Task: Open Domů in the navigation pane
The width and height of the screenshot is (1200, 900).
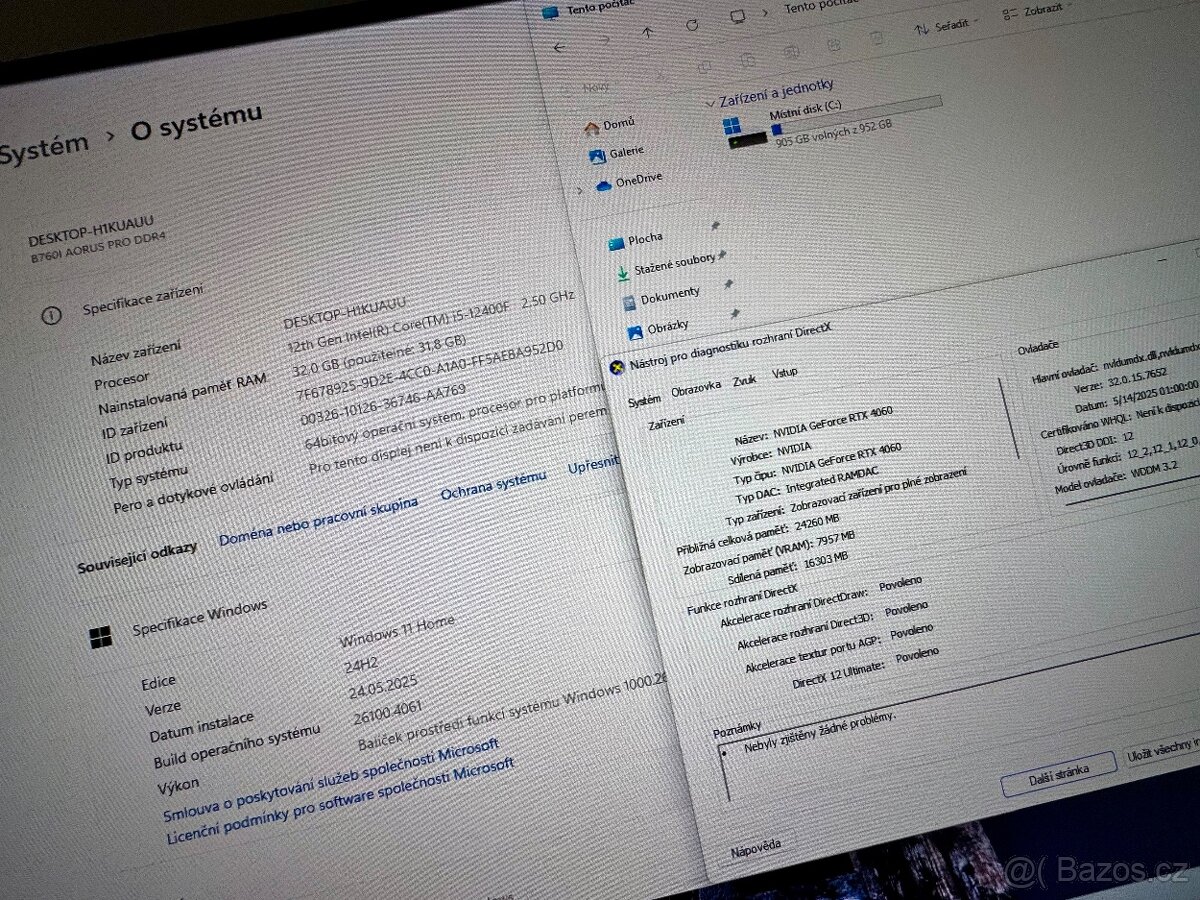Action: [618, 125]
